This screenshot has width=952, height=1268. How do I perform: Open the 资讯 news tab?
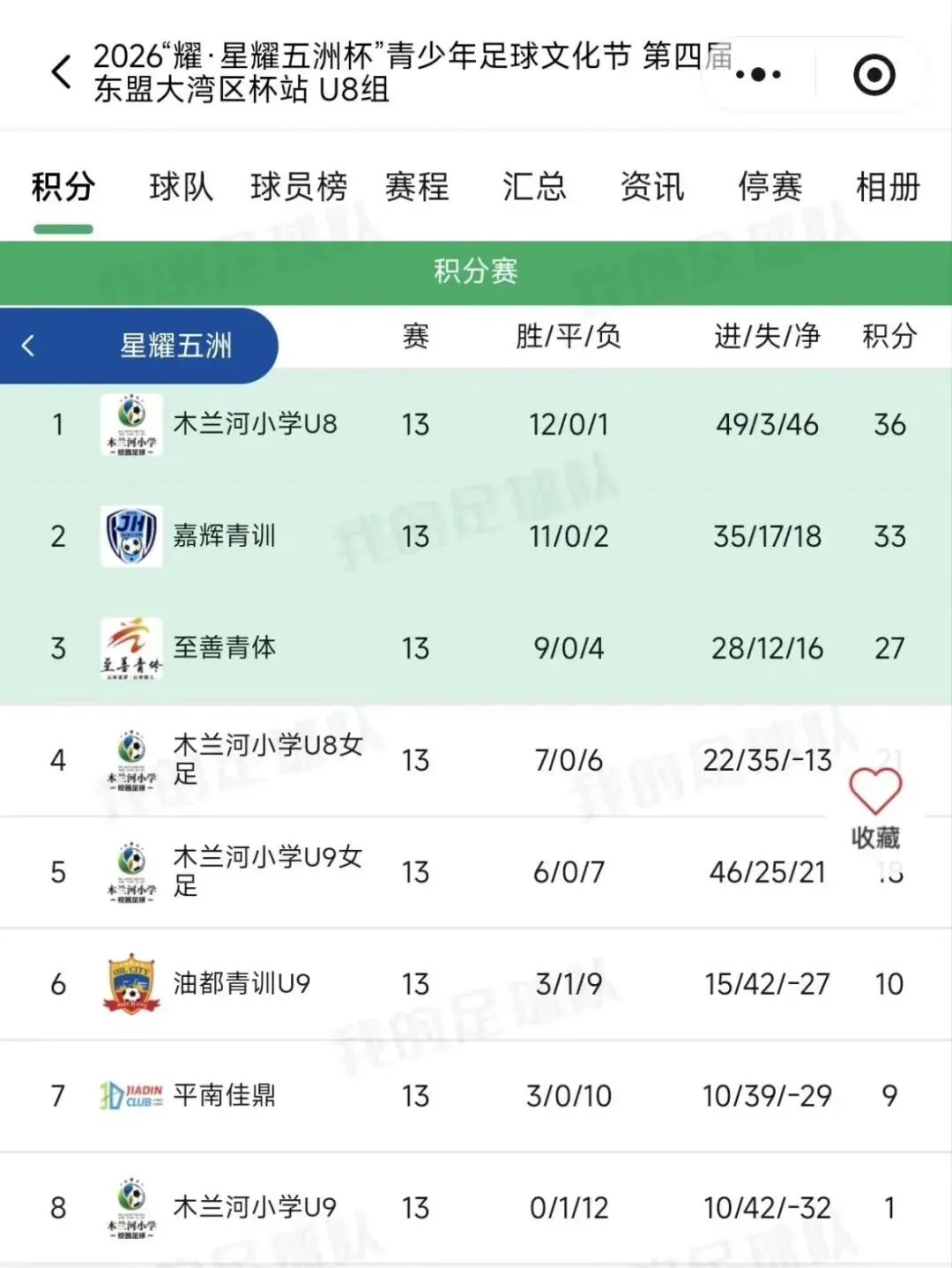[652, 187]
